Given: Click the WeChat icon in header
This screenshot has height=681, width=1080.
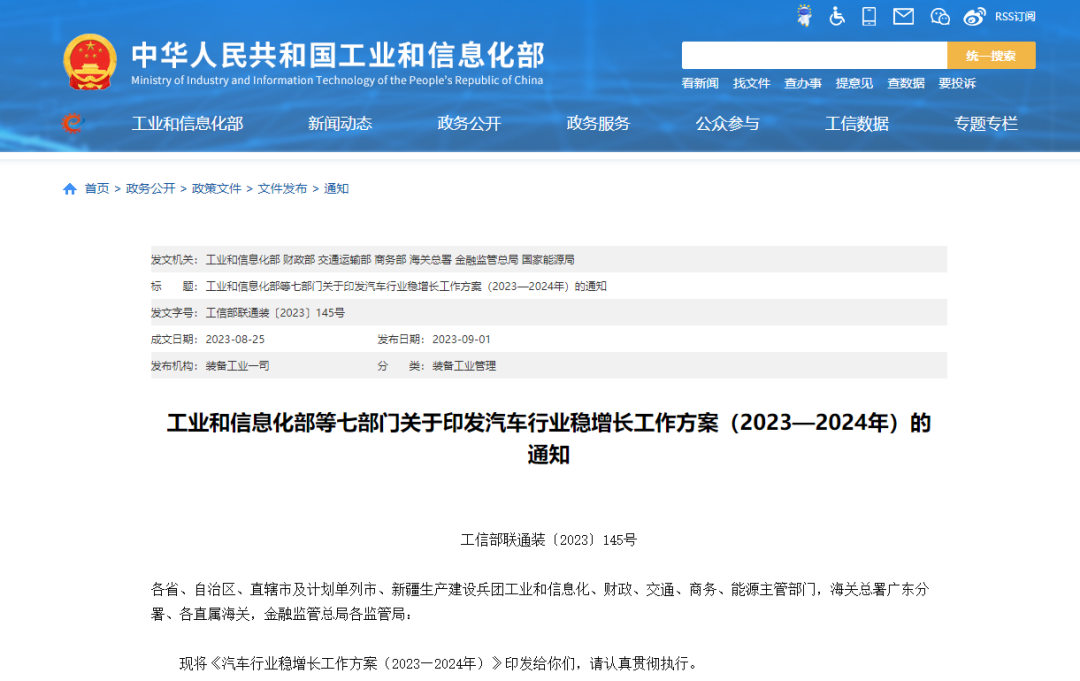Looking at the screenshot, I should coord(939,16).
